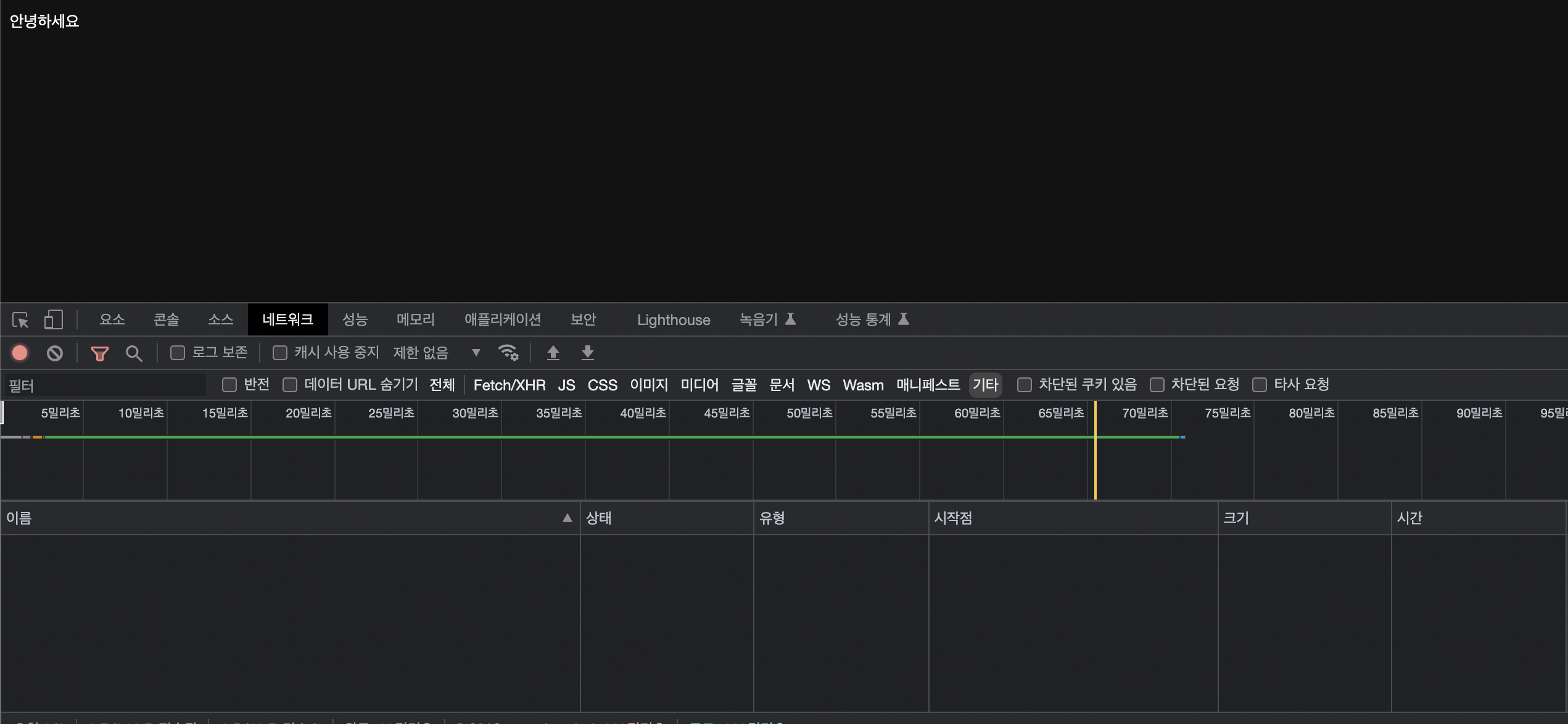Switch to the 콘솔 tab
1568x724 pixels.
point(167,319)
